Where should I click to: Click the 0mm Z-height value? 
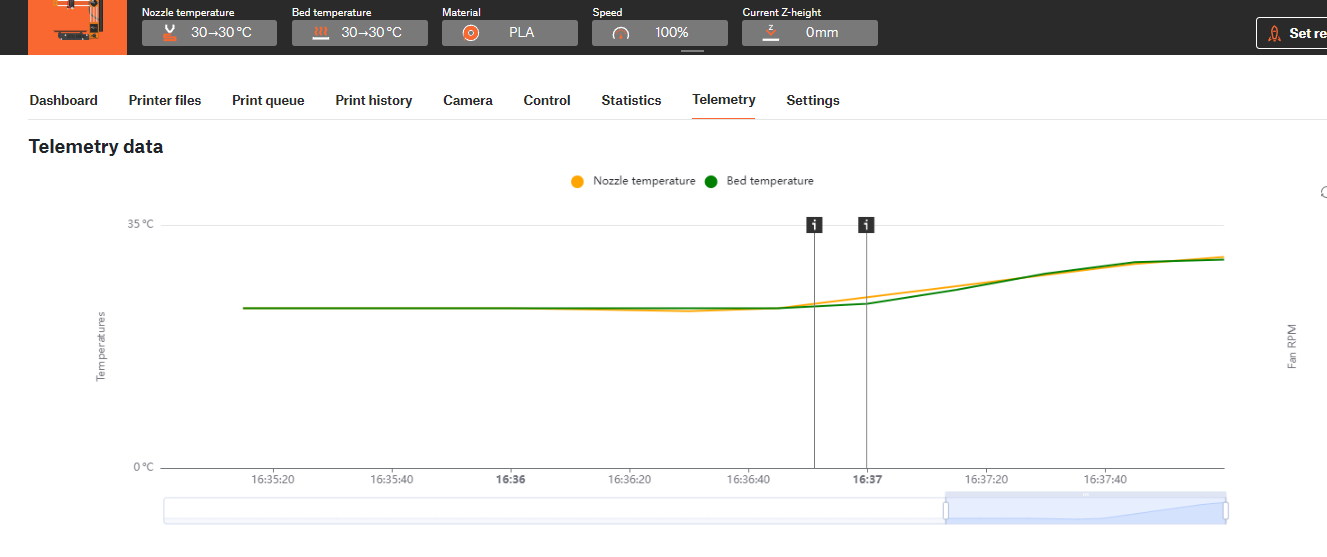[822, 32]
